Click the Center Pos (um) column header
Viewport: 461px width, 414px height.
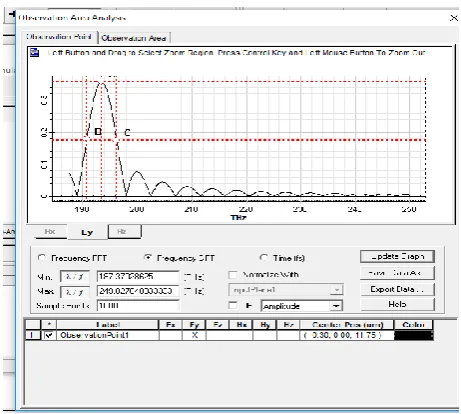(347, 325)
